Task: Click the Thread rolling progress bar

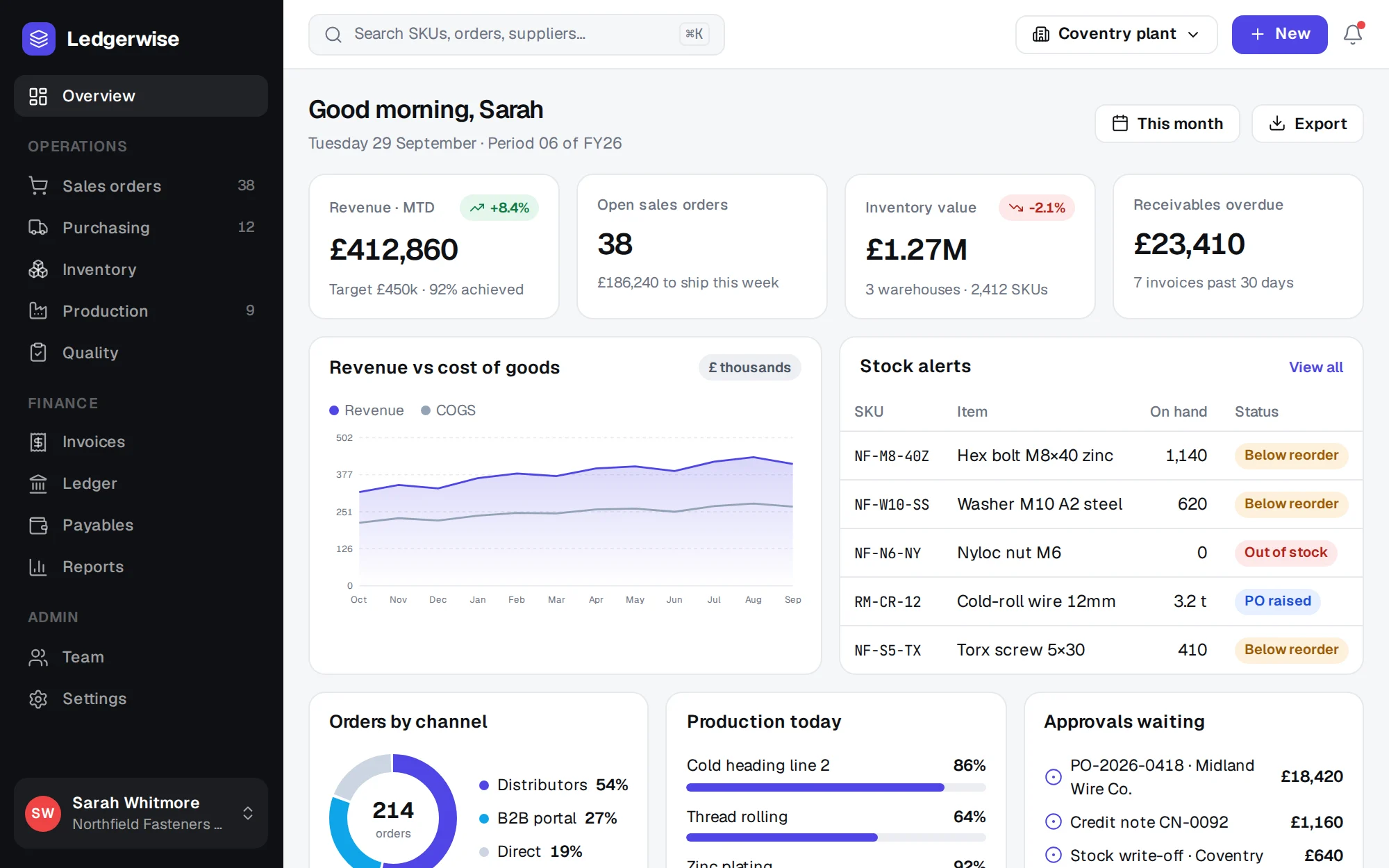Action: click(835, 837)
